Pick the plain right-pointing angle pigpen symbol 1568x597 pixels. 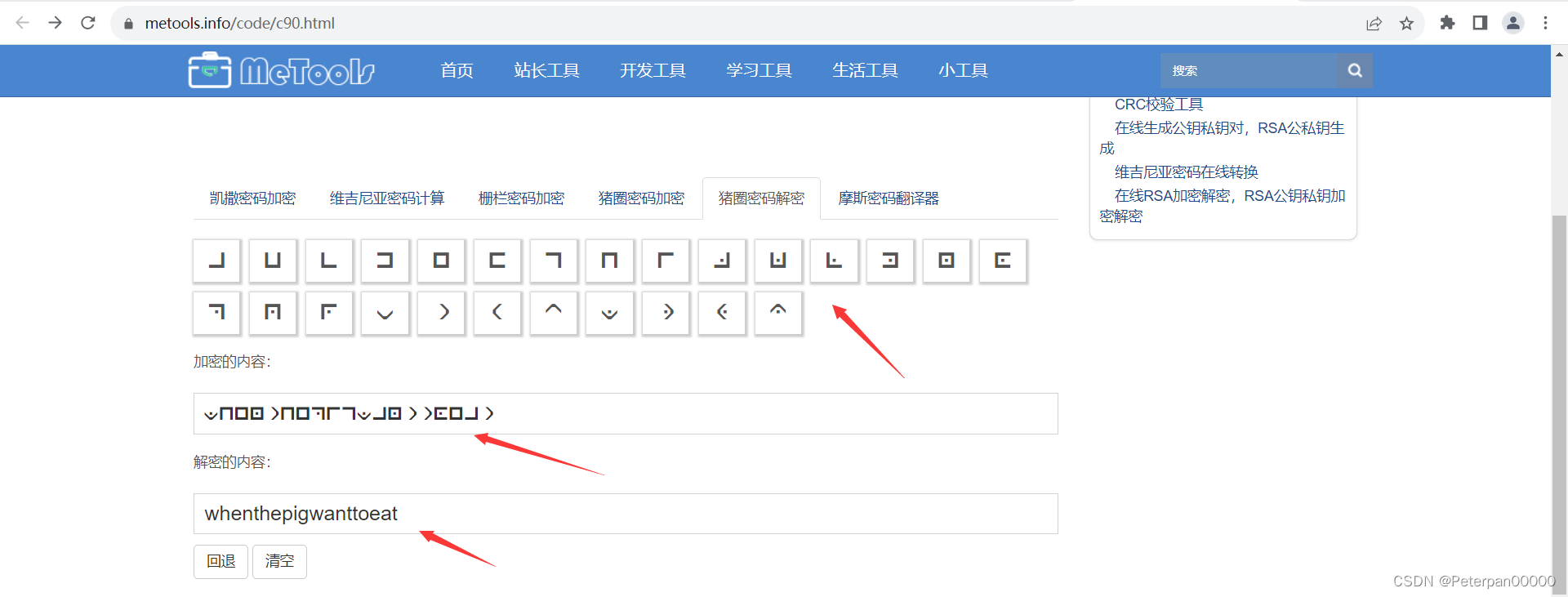[441, 313]
